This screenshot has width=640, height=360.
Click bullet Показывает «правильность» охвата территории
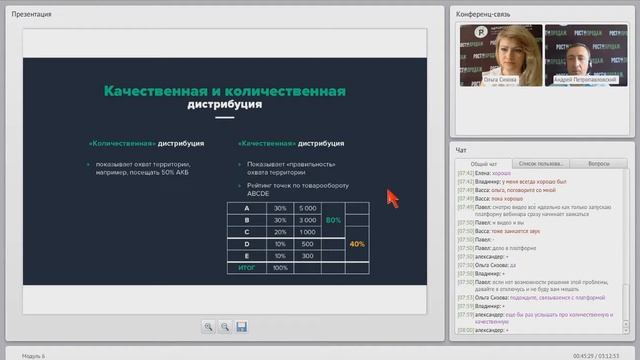[x=291, y=168]
